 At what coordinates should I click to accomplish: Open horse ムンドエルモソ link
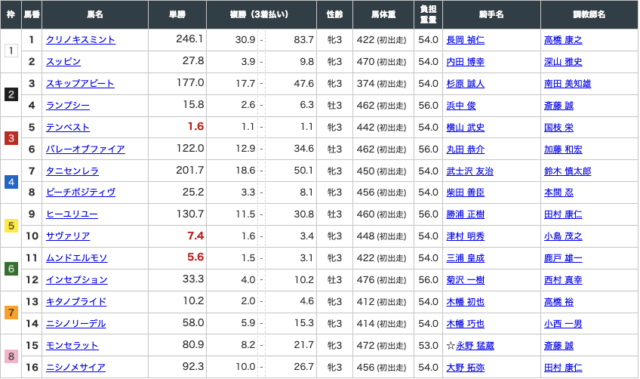tap(76, 258)
